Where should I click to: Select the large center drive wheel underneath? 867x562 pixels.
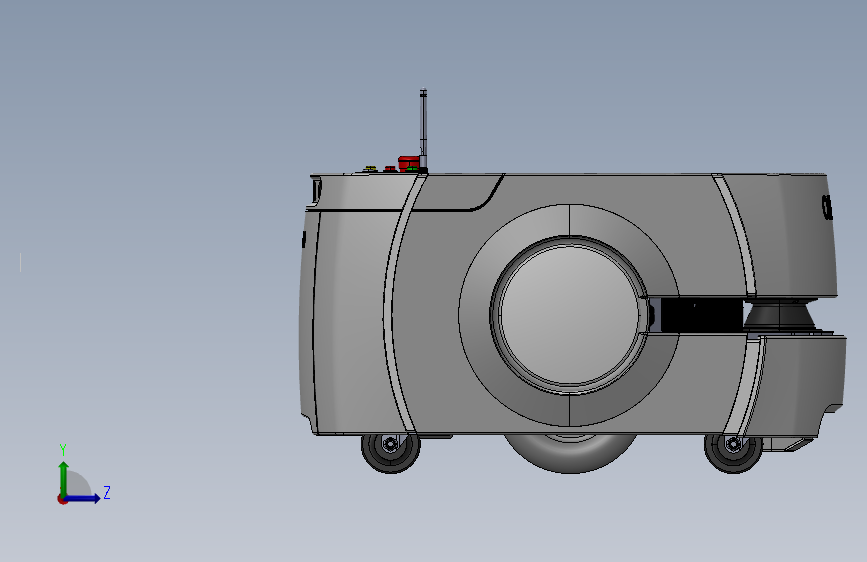pos(571,453)
